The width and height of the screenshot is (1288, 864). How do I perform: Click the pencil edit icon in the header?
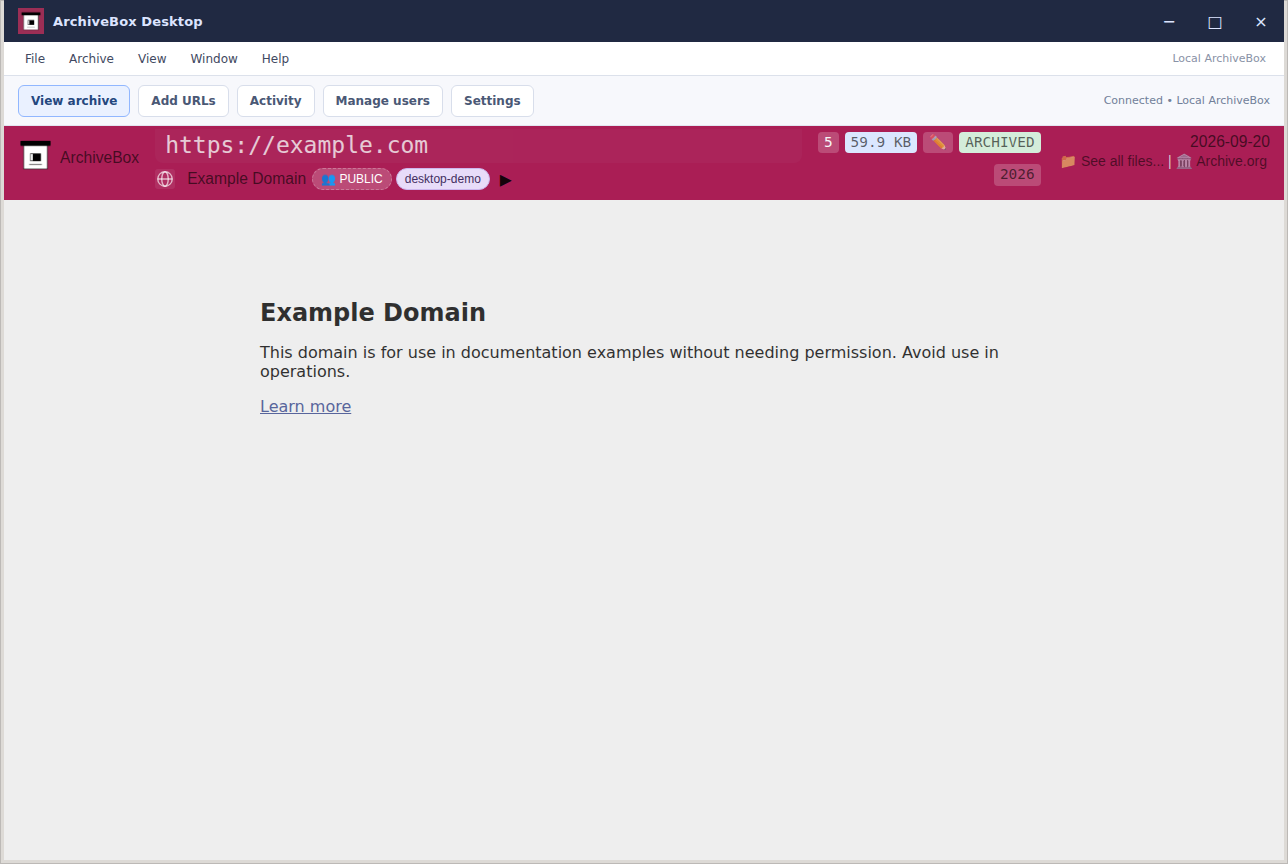(x=938, y=142)
